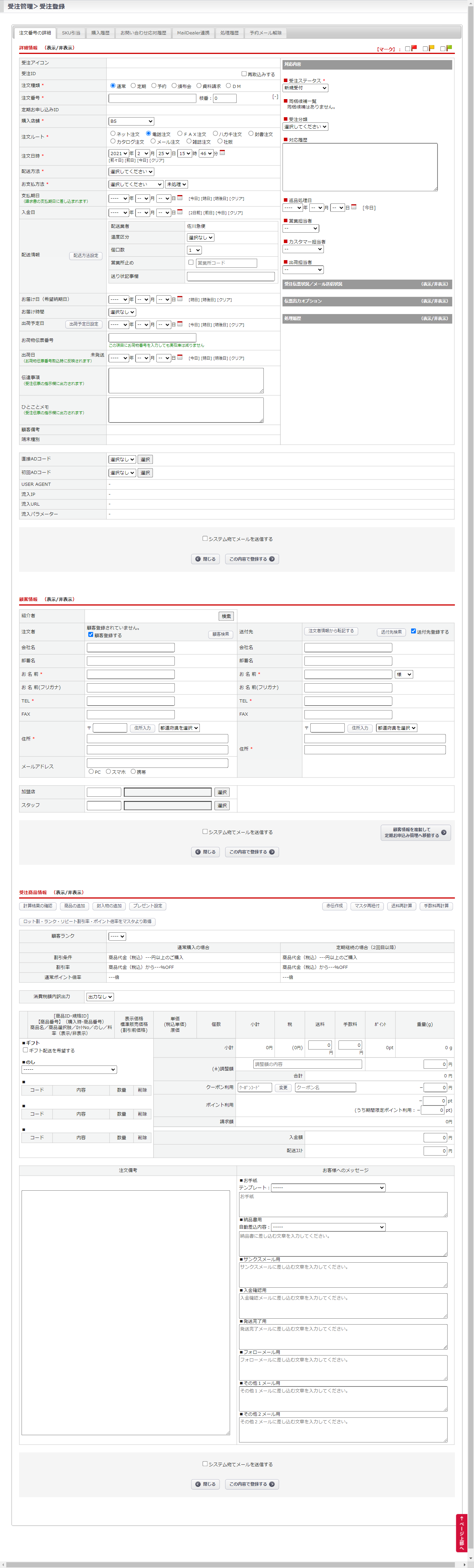The height and width of the screenshot is (1568, 474).
Task: Click the 注文番号 input field
Action: (152, 98)
